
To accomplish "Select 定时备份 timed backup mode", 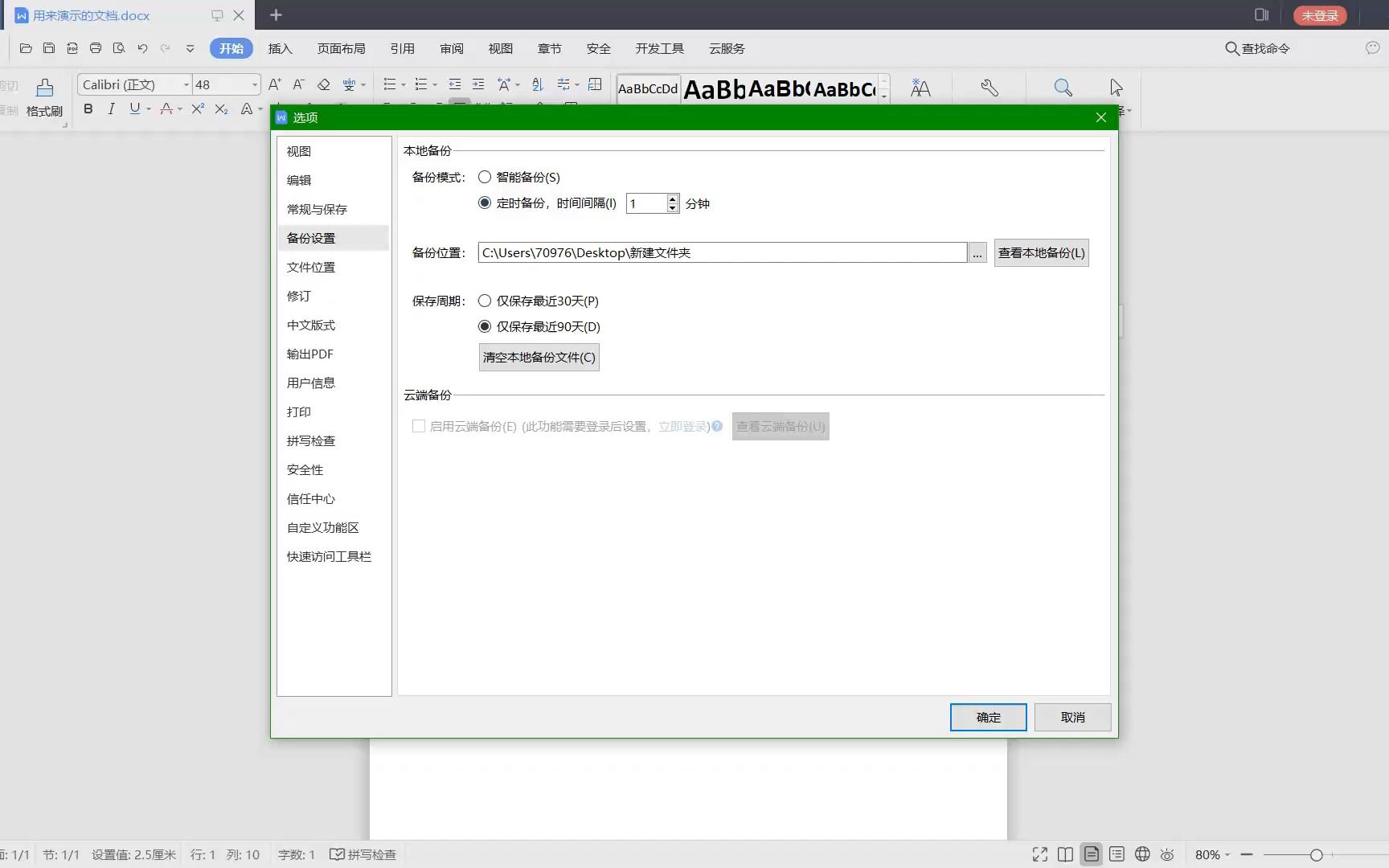I will [485, 203].
